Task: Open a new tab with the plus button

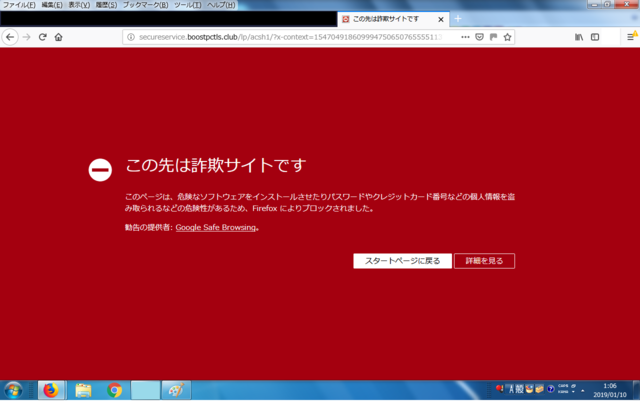Action: 458,19
